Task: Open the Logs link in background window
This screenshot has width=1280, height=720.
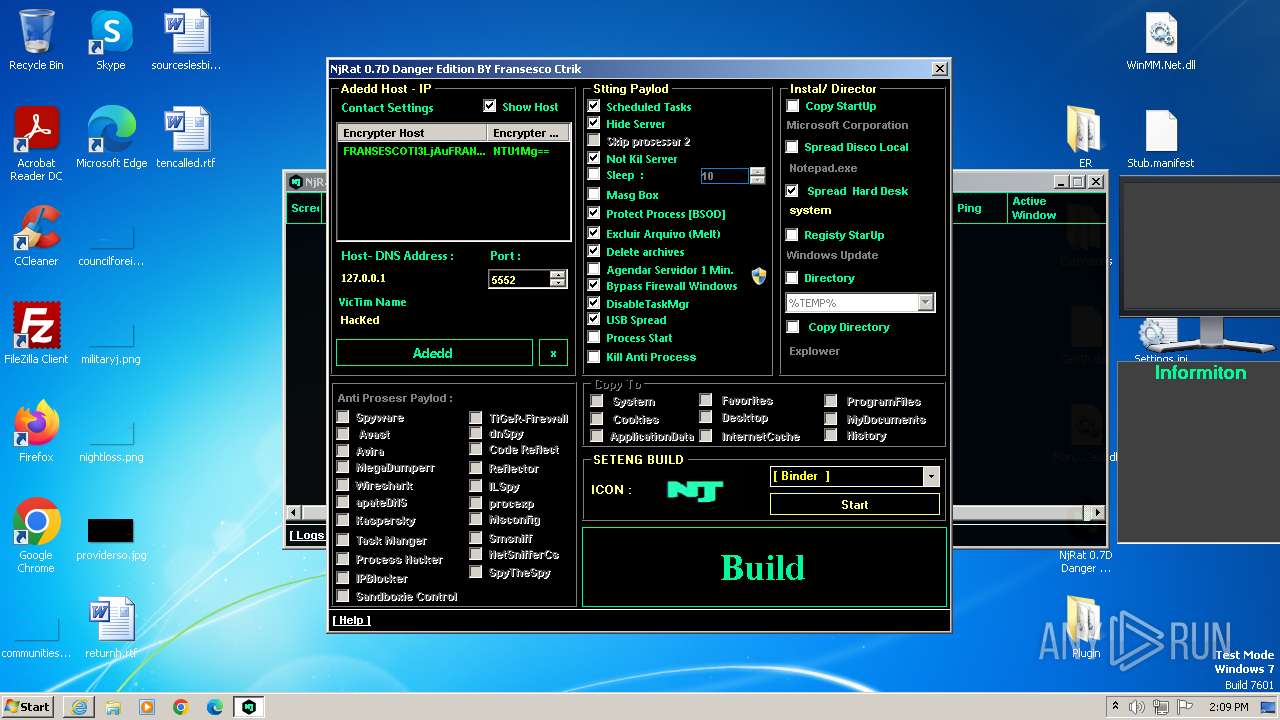Action: tap(307, 535)
